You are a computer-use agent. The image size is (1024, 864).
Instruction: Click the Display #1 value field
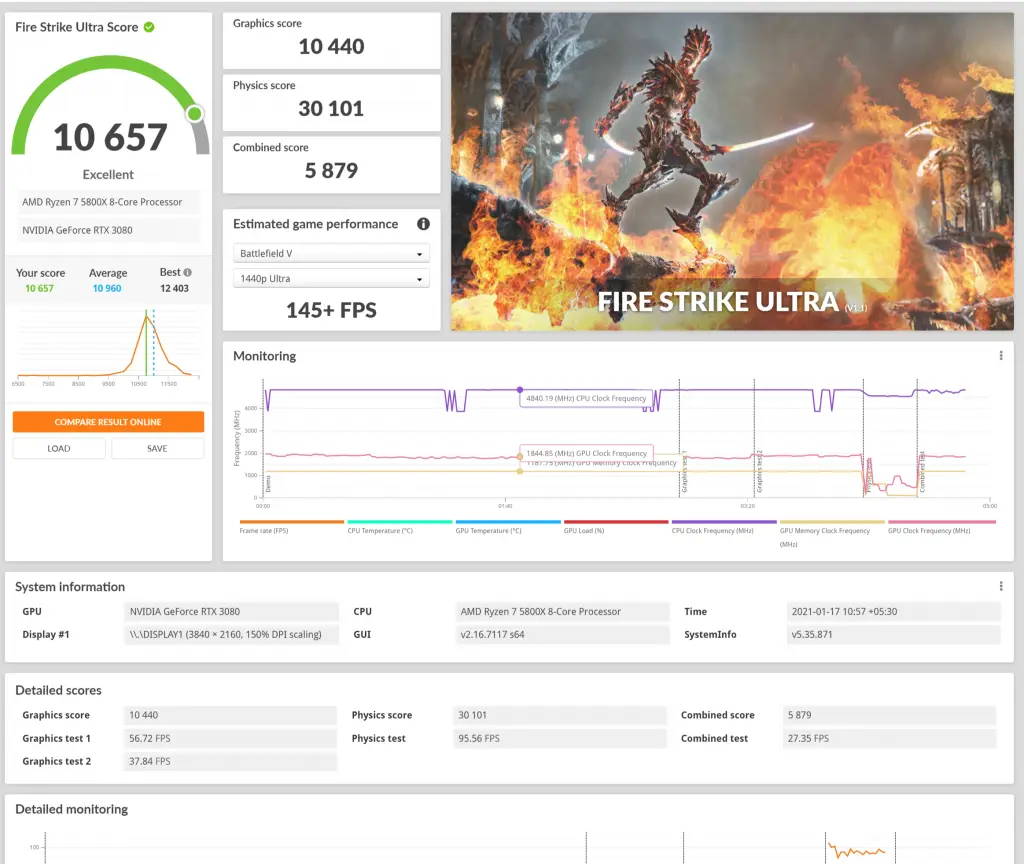(231, 635)
